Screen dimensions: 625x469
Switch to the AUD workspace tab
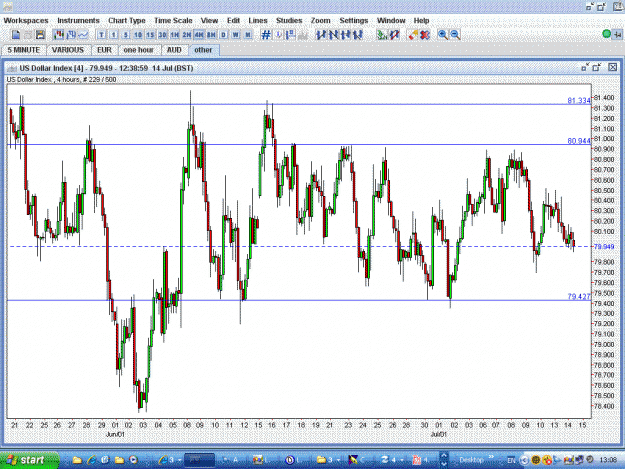174,50
